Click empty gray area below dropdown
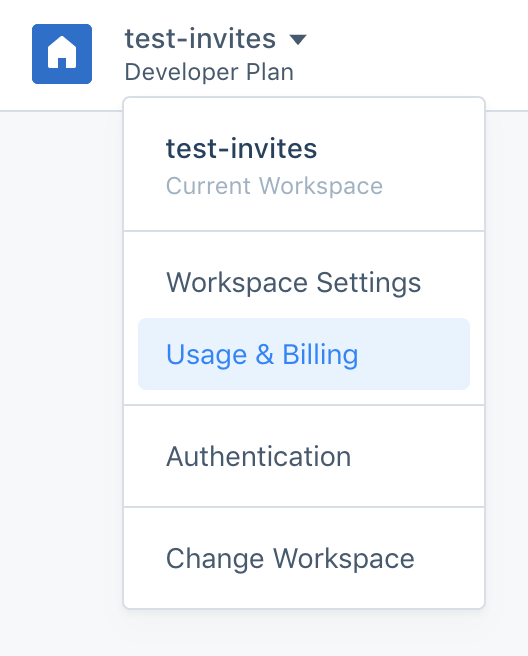Viewport: 528px width, 656px height. [264, 634]
